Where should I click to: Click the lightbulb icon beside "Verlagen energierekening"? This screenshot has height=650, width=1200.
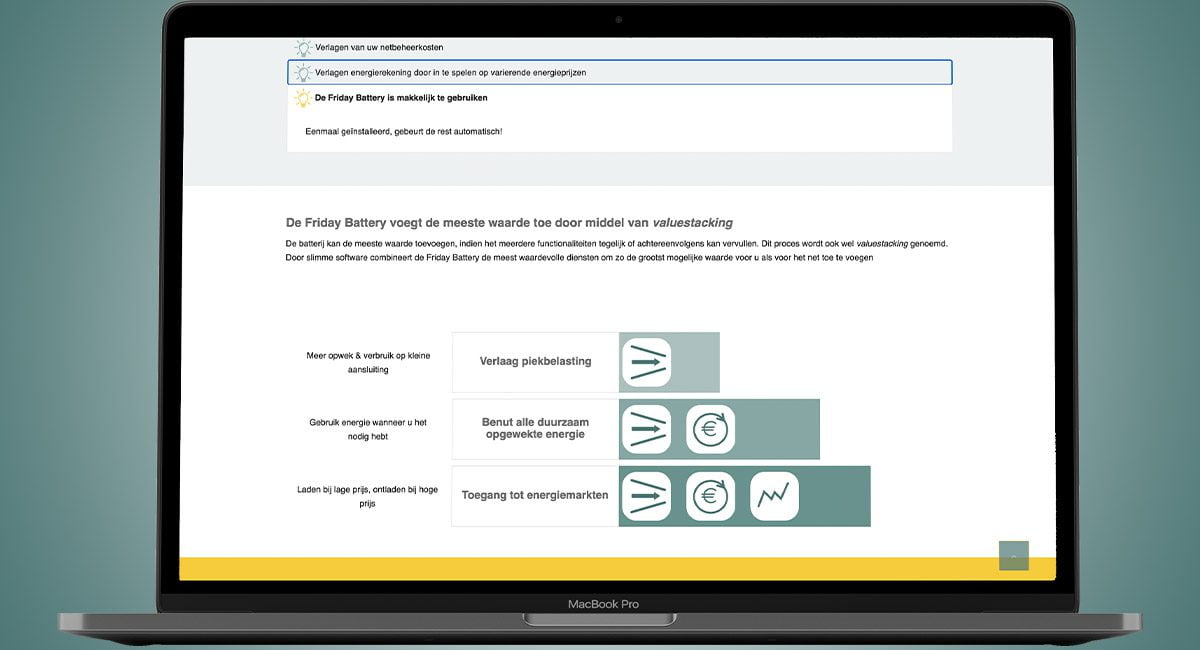point(302,73)
